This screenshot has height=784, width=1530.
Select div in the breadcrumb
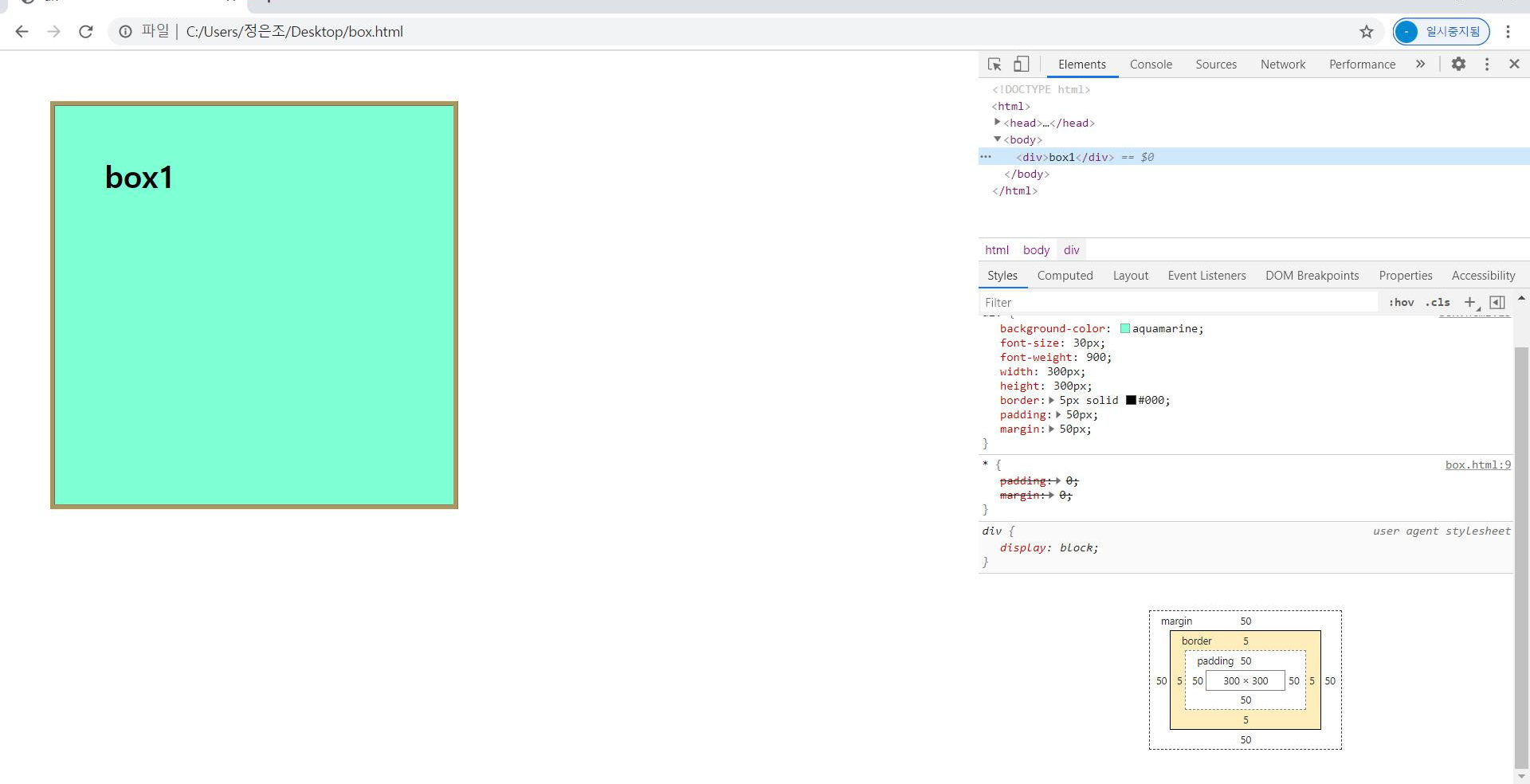(1072, 250)
